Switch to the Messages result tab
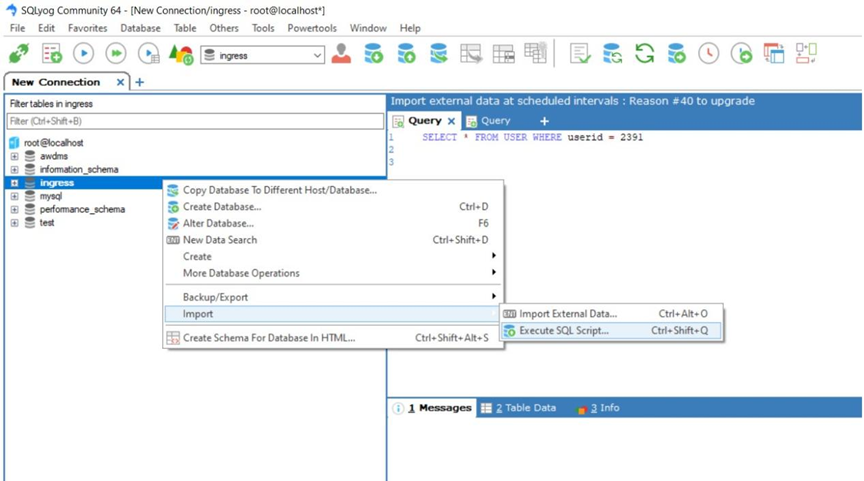864x481 pixels. click(433, 408)
